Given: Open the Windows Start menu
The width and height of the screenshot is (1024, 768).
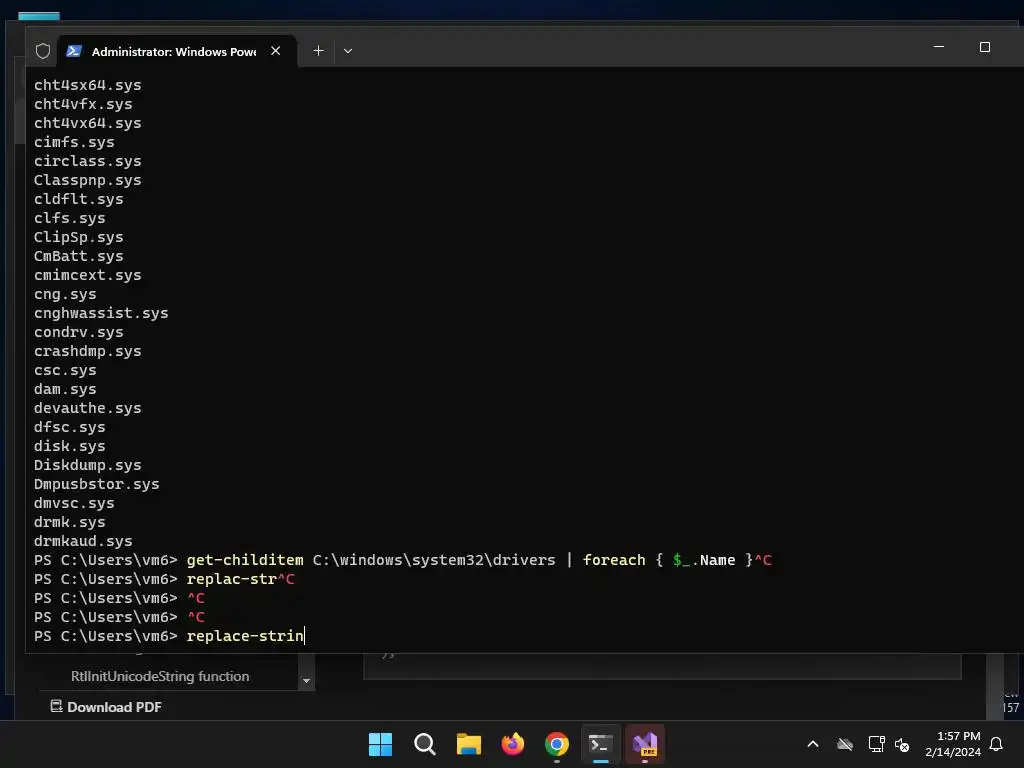Looking at the screenshot, I should pyautogui.click(x=380, y=744).
